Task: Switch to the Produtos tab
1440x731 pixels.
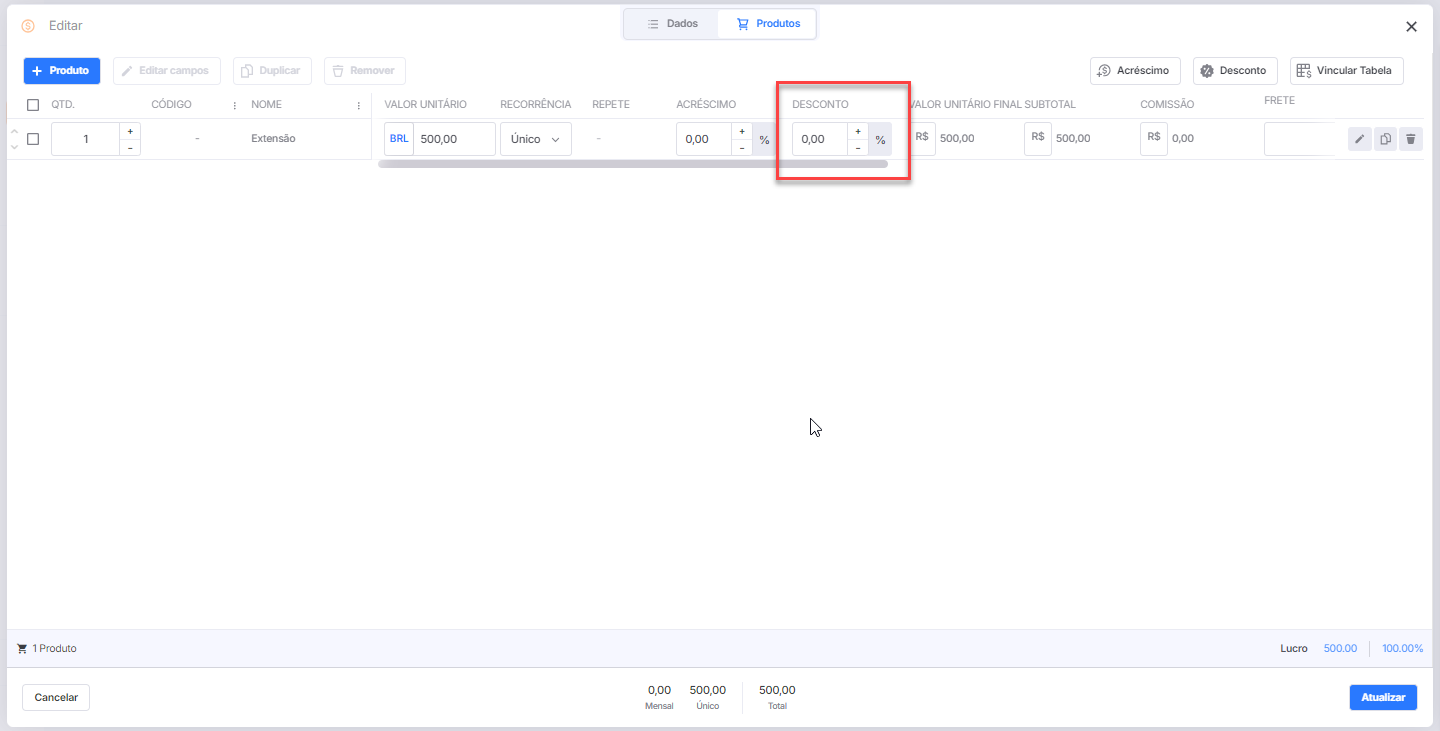Action: [x=767, y=23]
